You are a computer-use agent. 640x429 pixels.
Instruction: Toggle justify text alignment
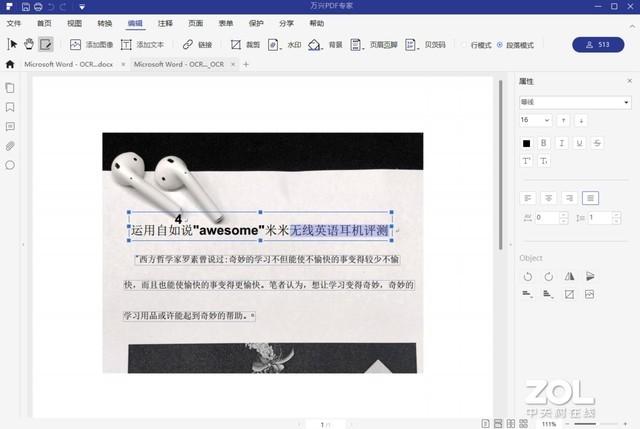pos(590,198)
